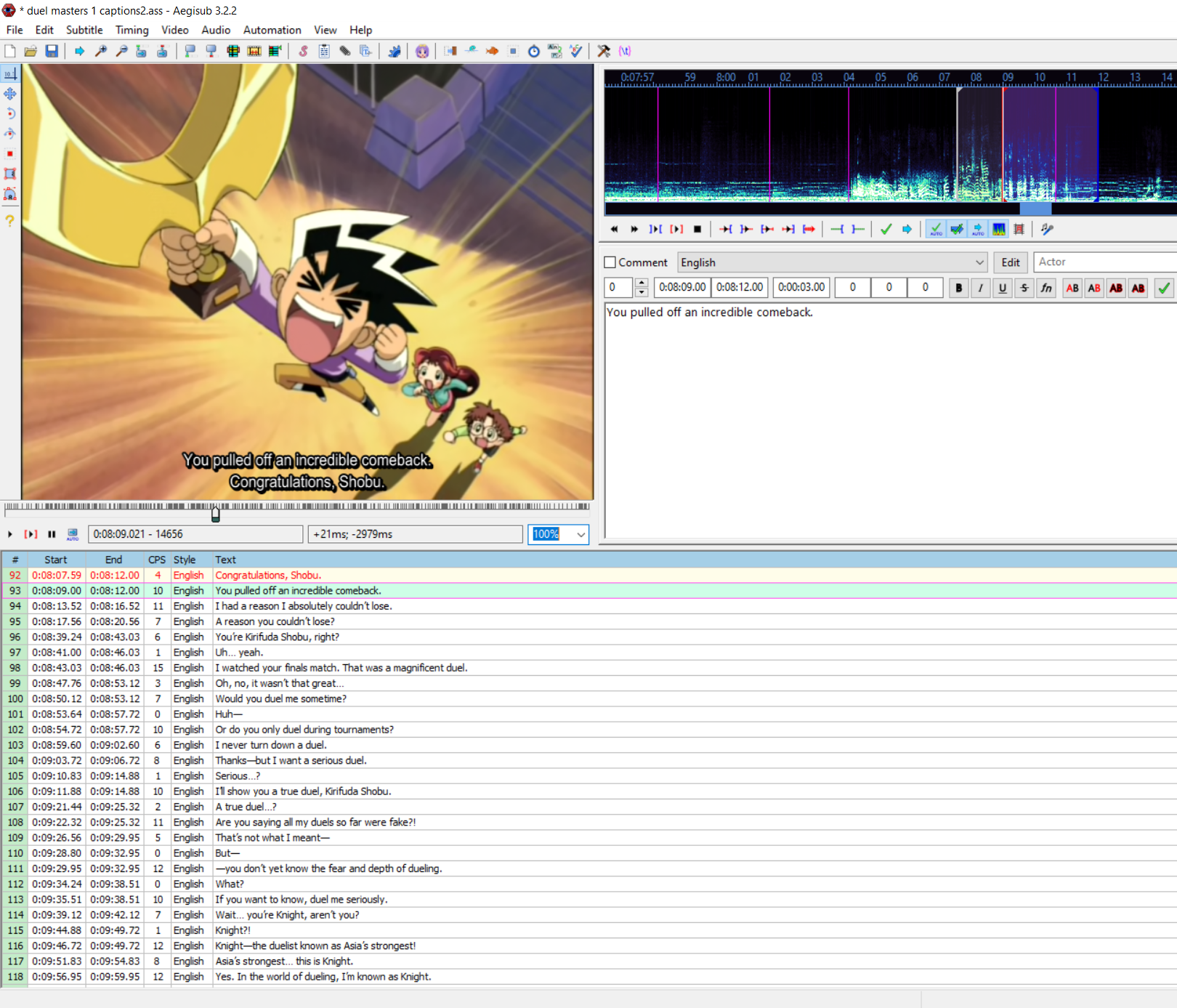Click the Edit style button
Screen dimensions: 1177x1008
1010,262
